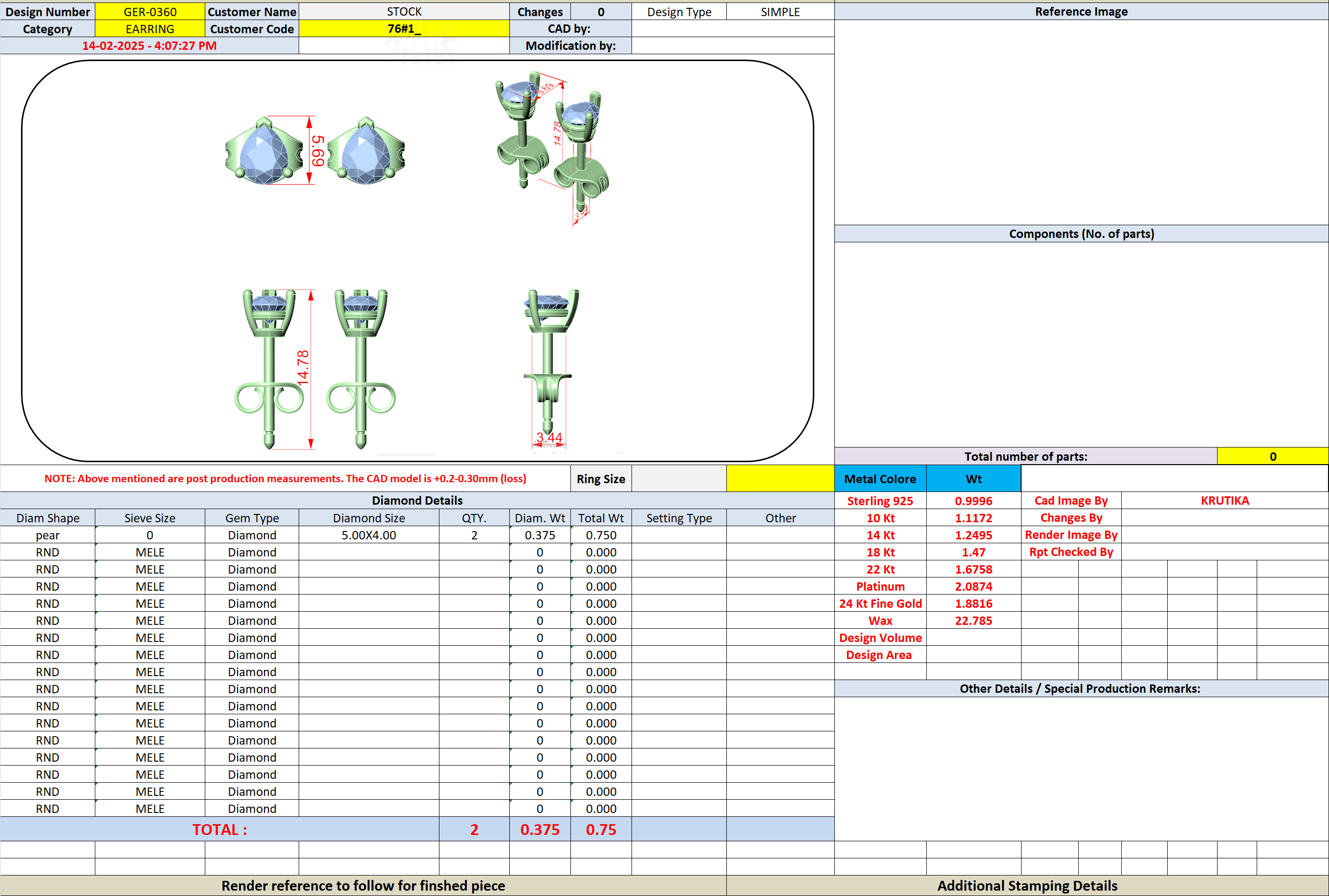Click the Setting Type column header
This screenshot has width=1329, height=896.
pyautogui.click(x=679, y=518)
